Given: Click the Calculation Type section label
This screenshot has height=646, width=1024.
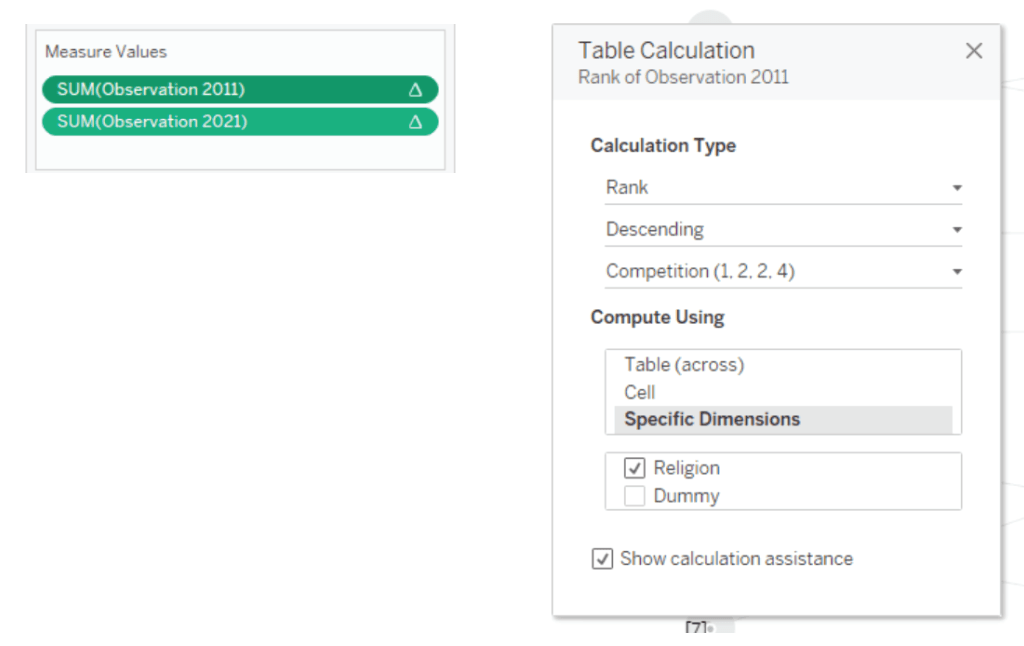Looking at the screenshot, I should pyautogui.click(x=663, y=146).
